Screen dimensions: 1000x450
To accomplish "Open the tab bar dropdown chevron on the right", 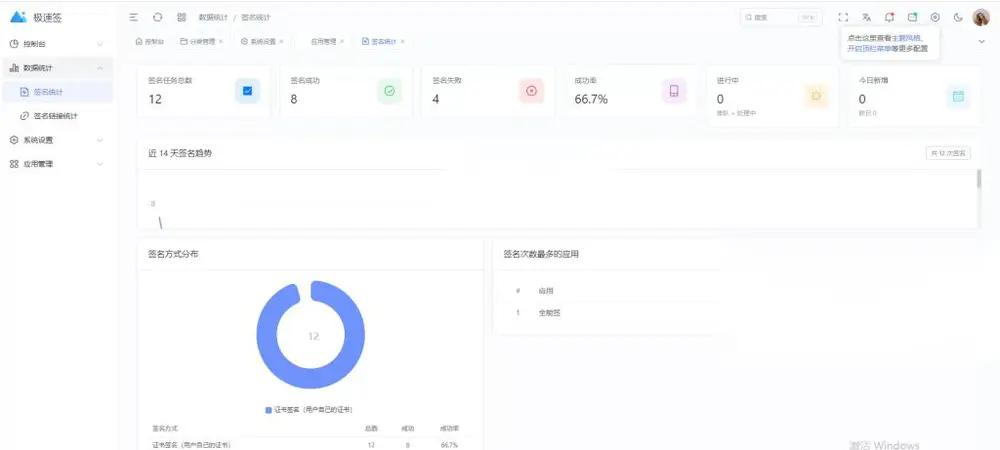I will 981,41.
